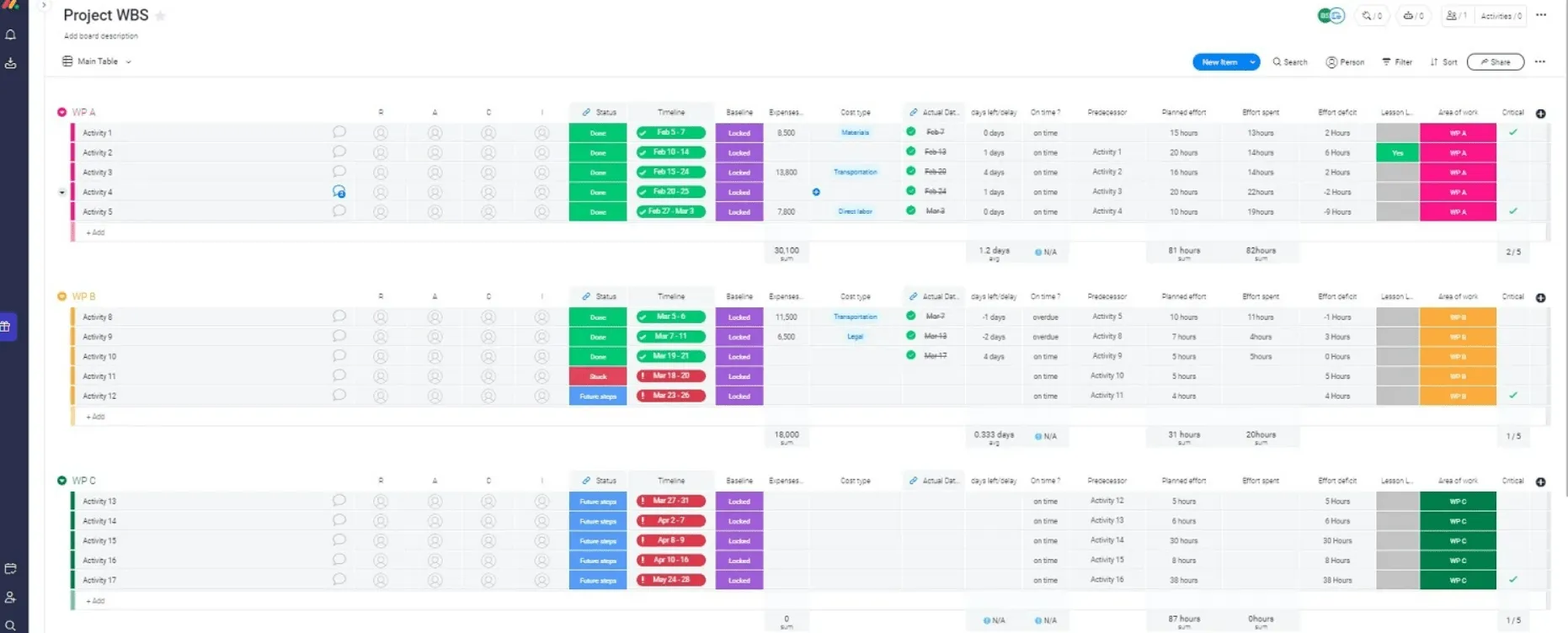Screen dimensions: 1568x633
Task: Open the Activities / 0 log
Action: click(1501, 16)
